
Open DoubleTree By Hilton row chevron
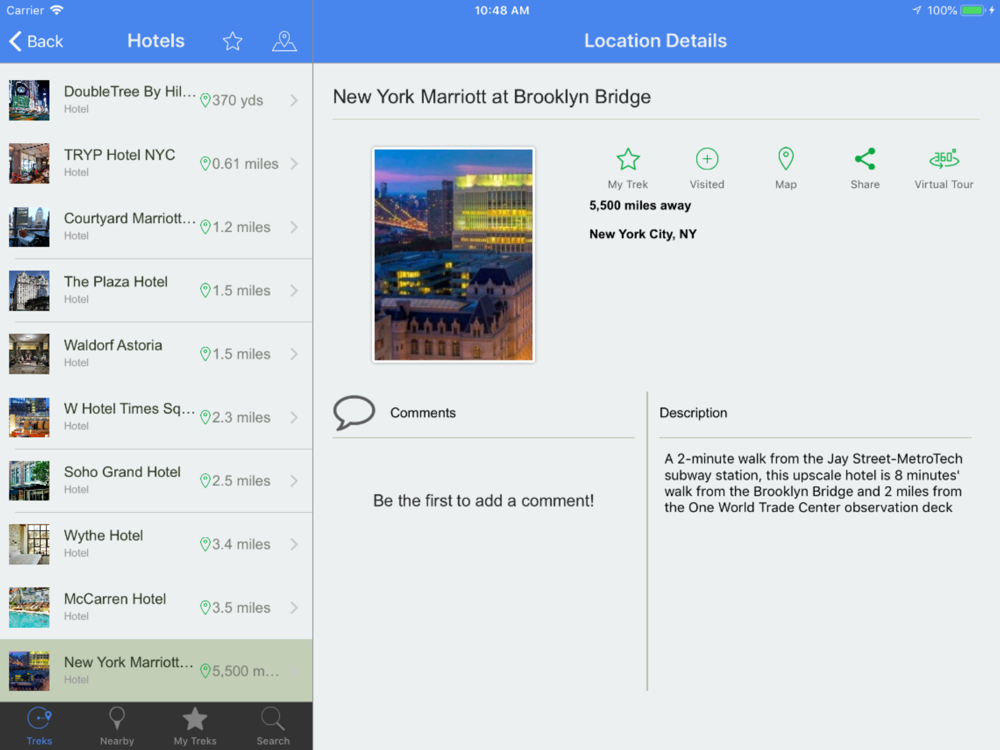294,100
